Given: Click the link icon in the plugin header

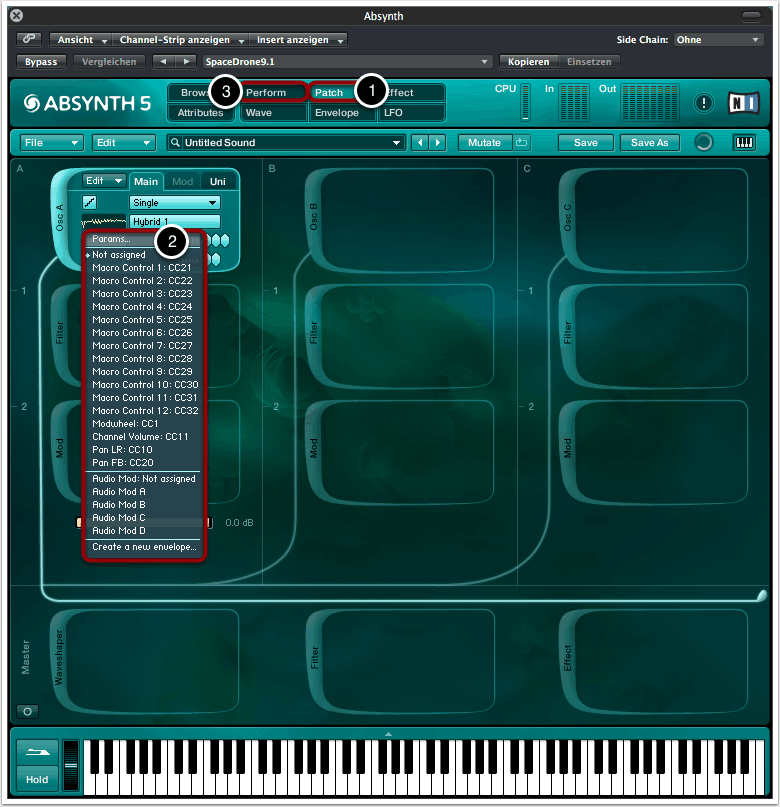Looking at the screenshot, I should pyautogui.click(x=29, y=39).
